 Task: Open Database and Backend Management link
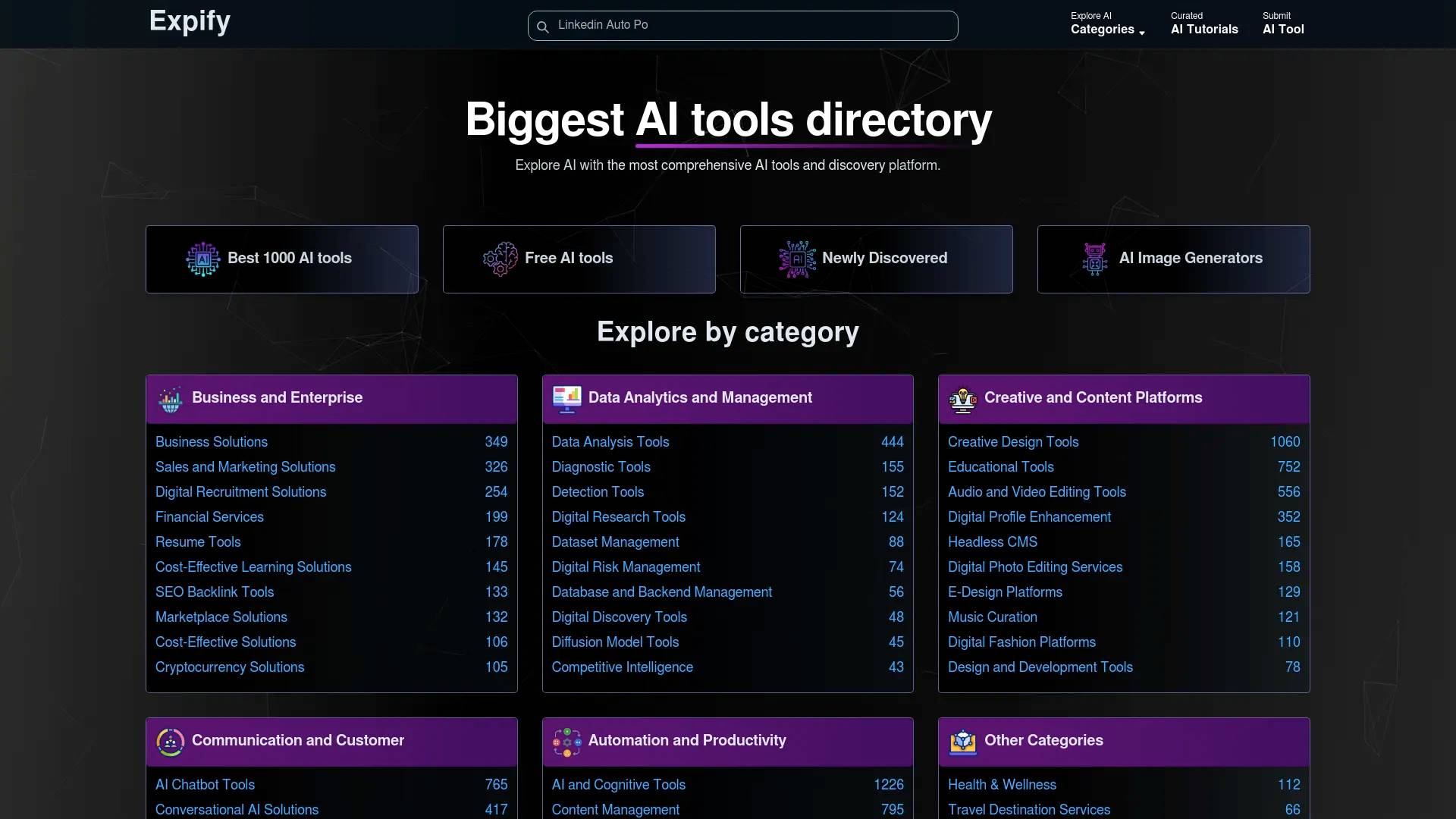tap(662, 591)
